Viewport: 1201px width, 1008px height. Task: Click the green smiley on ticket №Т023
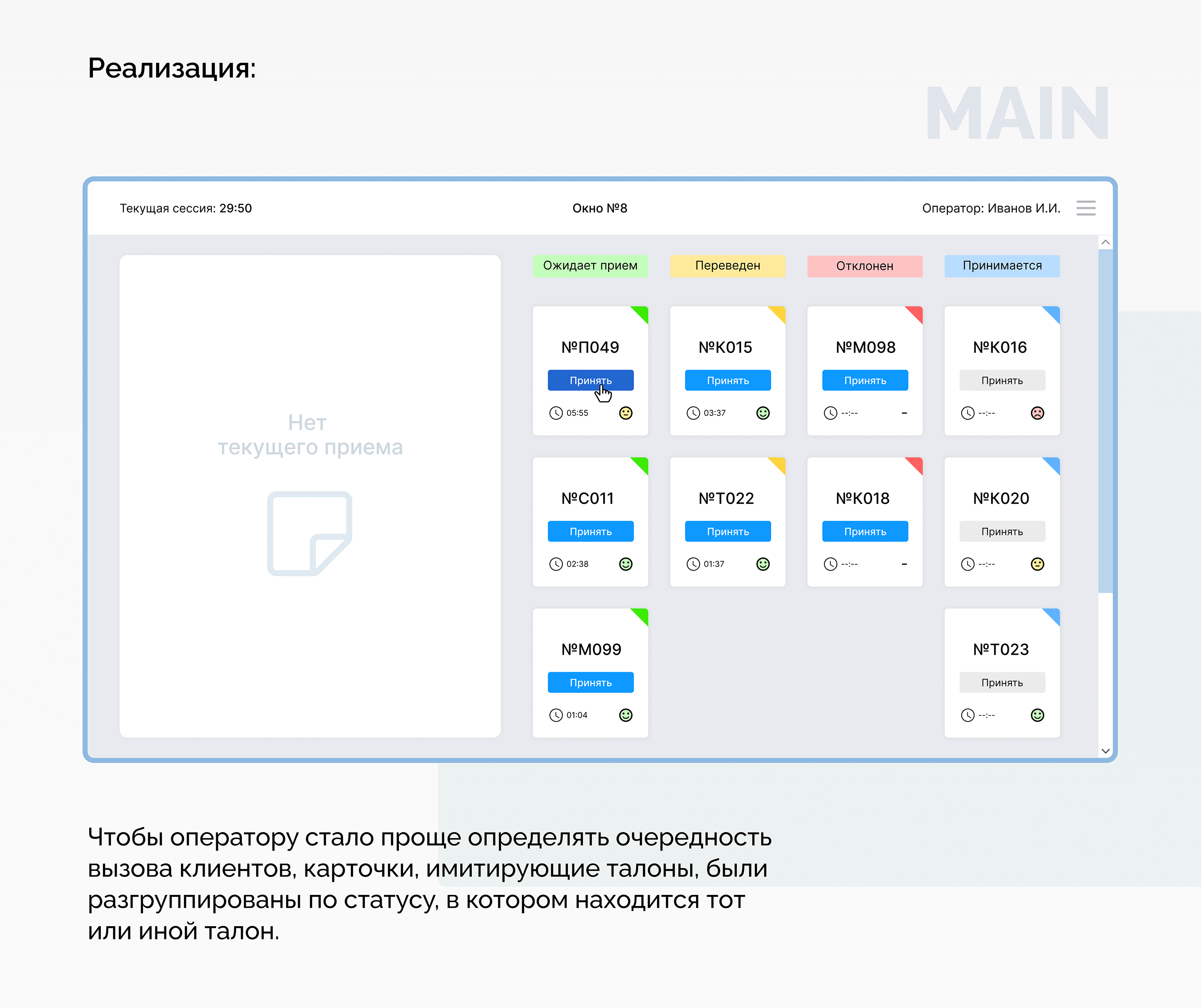tap(1037, 715)
